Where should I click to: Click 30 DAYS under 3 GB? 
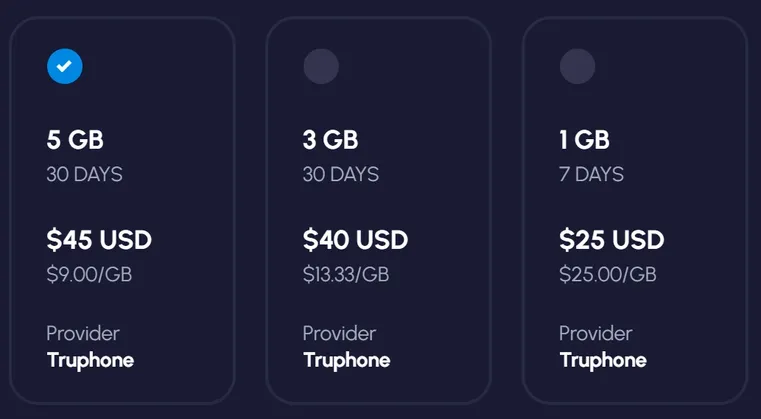[x=341, y=174]
